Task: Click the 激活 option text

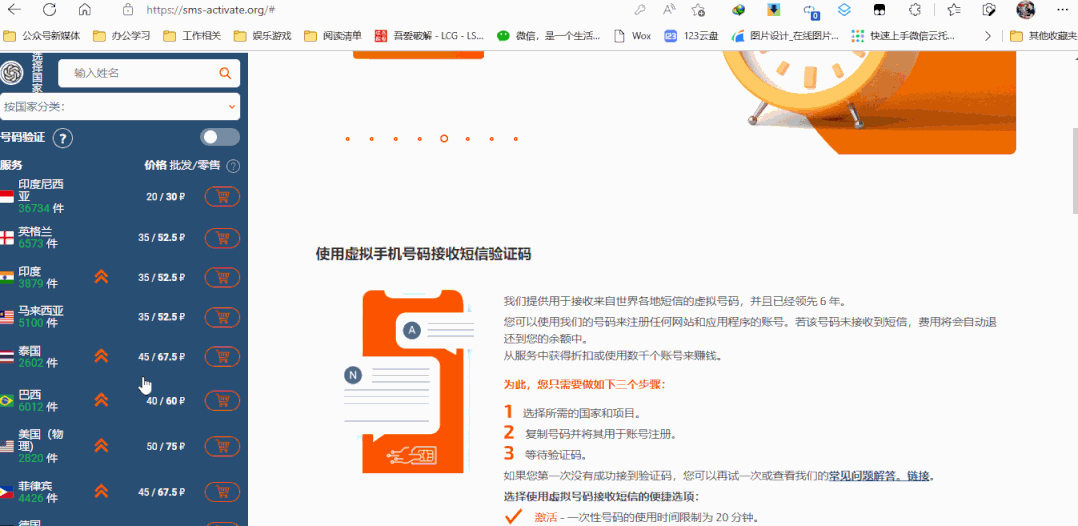Action: click(x=545, y=518)
